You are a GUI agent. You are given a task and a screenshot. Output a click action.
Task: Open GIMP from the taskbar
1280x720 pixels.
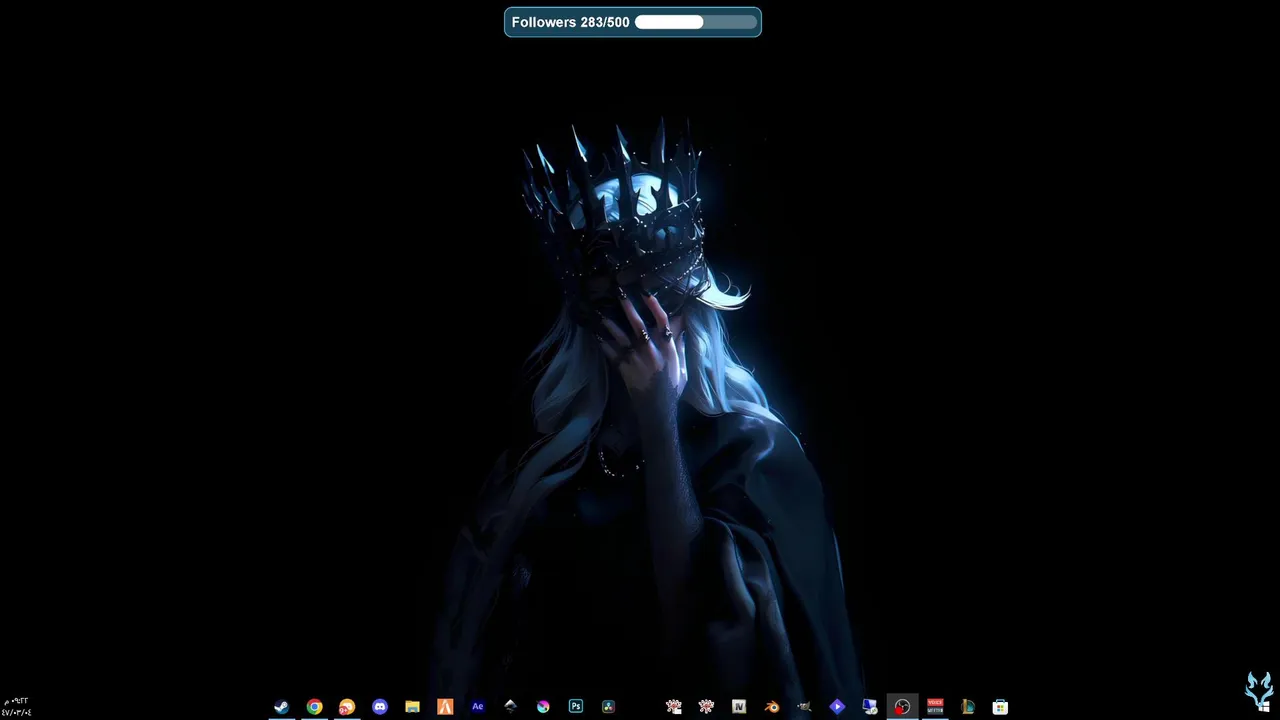click(x=804, y=706)
